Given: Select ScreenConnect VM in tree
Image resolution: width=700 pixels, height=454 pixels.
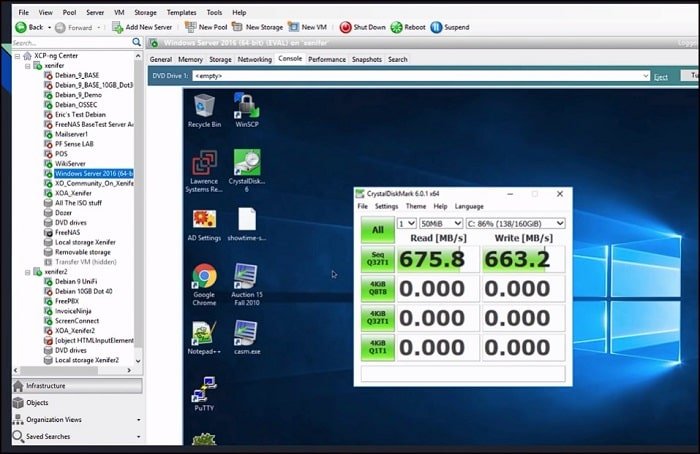Looking at the screenshot, I should pos(77,321).
